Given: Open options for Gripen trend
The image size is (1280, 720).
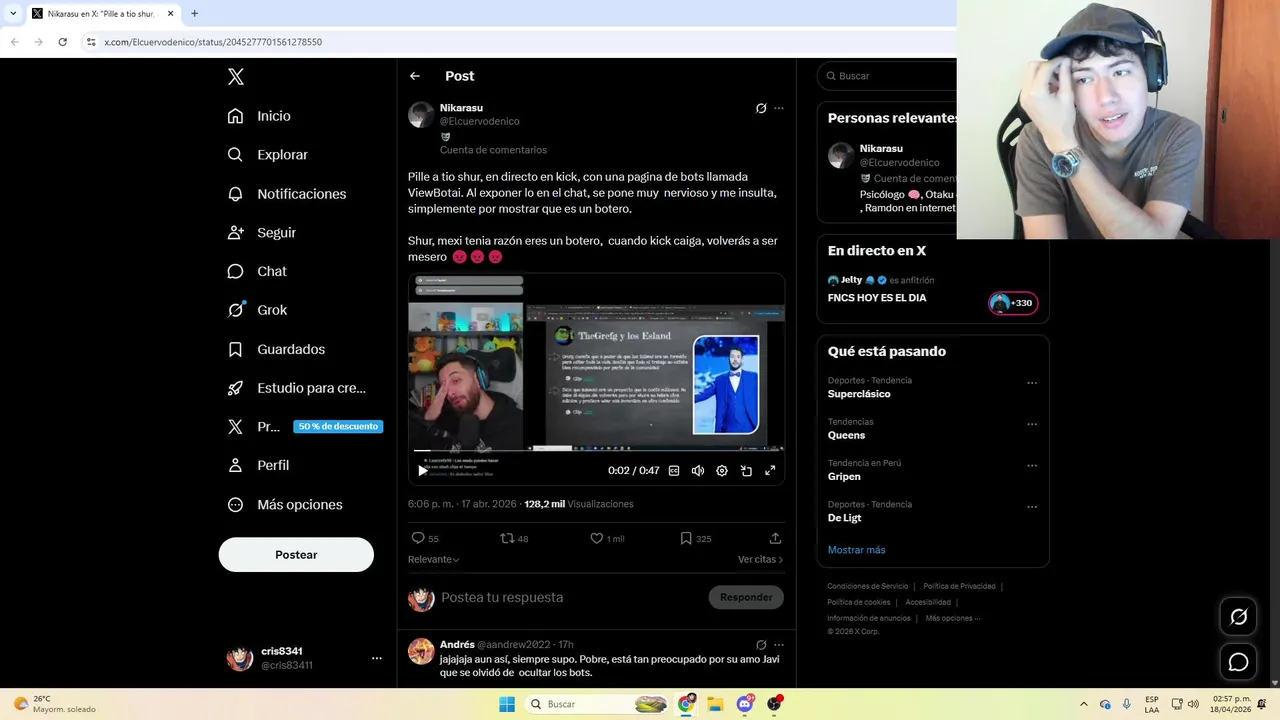Looking at the screenshot, I should point(1032,466).
